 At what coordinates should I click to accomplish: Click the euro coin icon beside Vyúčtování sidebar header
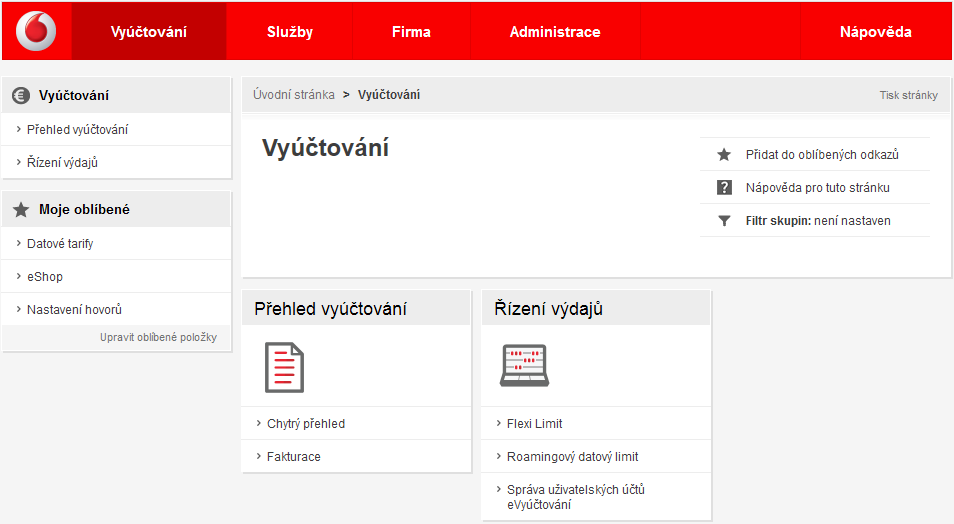click(21, 96)
